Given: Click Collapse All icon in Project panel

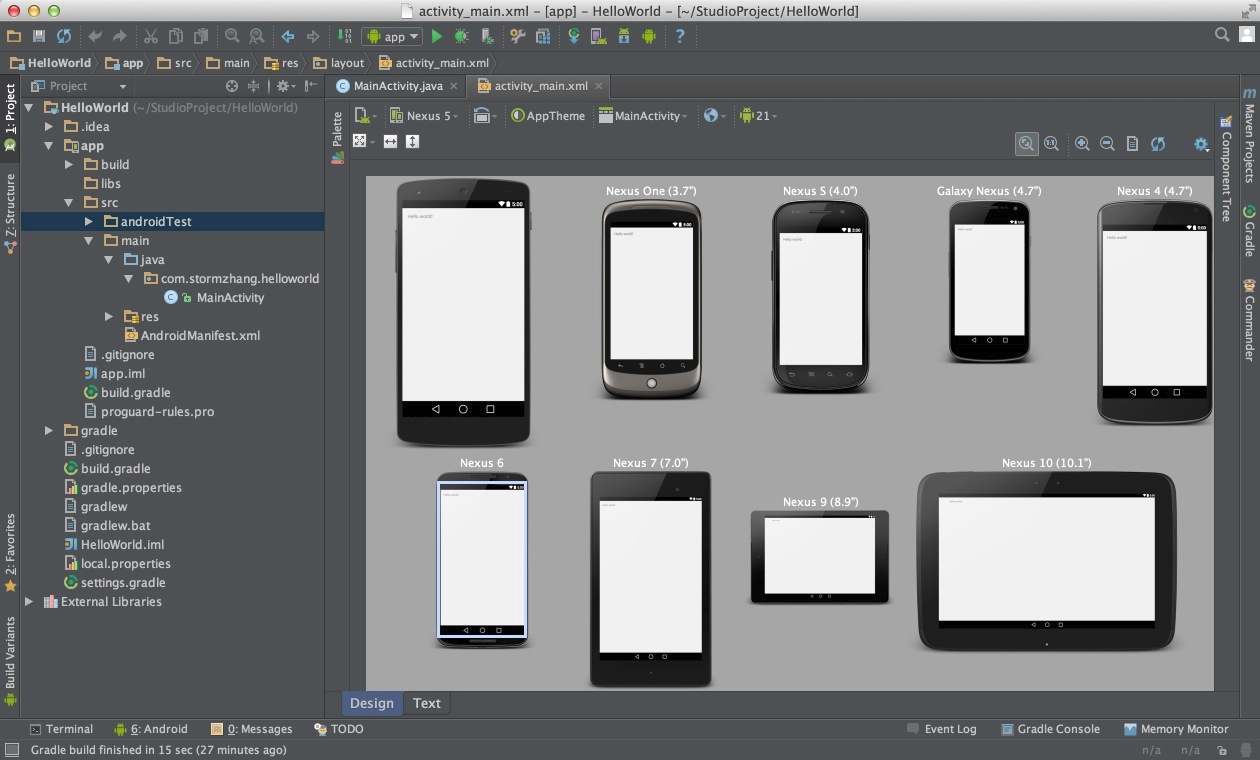Looking at the screenshot, I should coord(253,86).
